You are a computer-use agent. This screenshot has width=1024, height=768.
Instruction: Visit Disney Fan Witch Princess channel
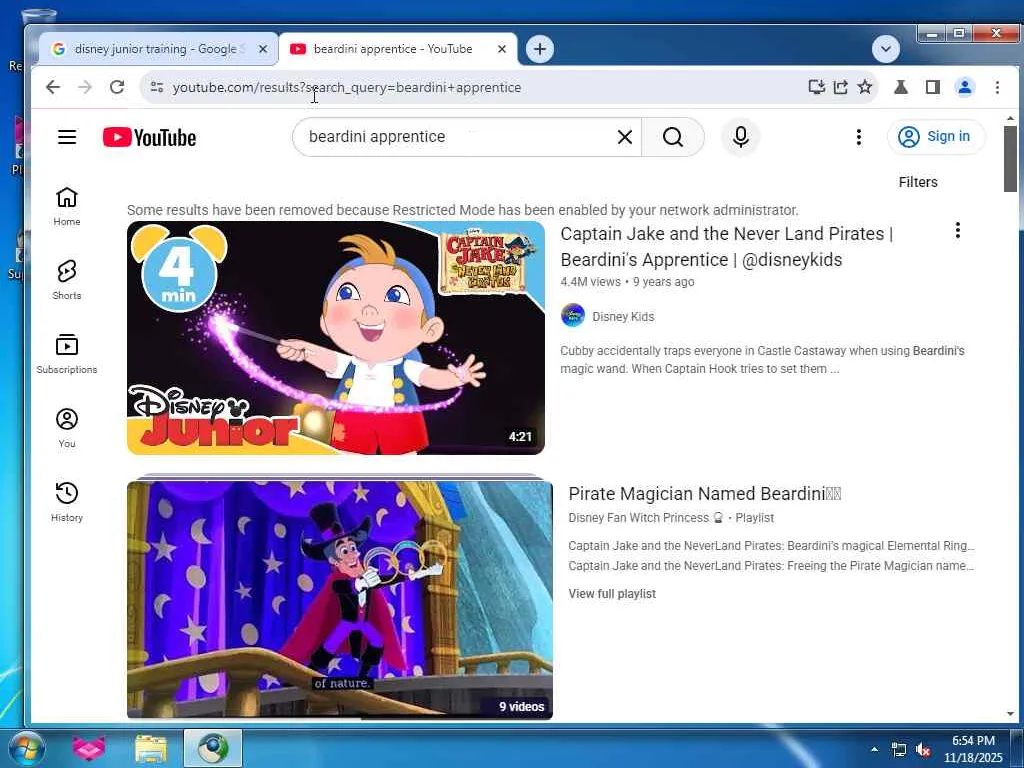638,518
